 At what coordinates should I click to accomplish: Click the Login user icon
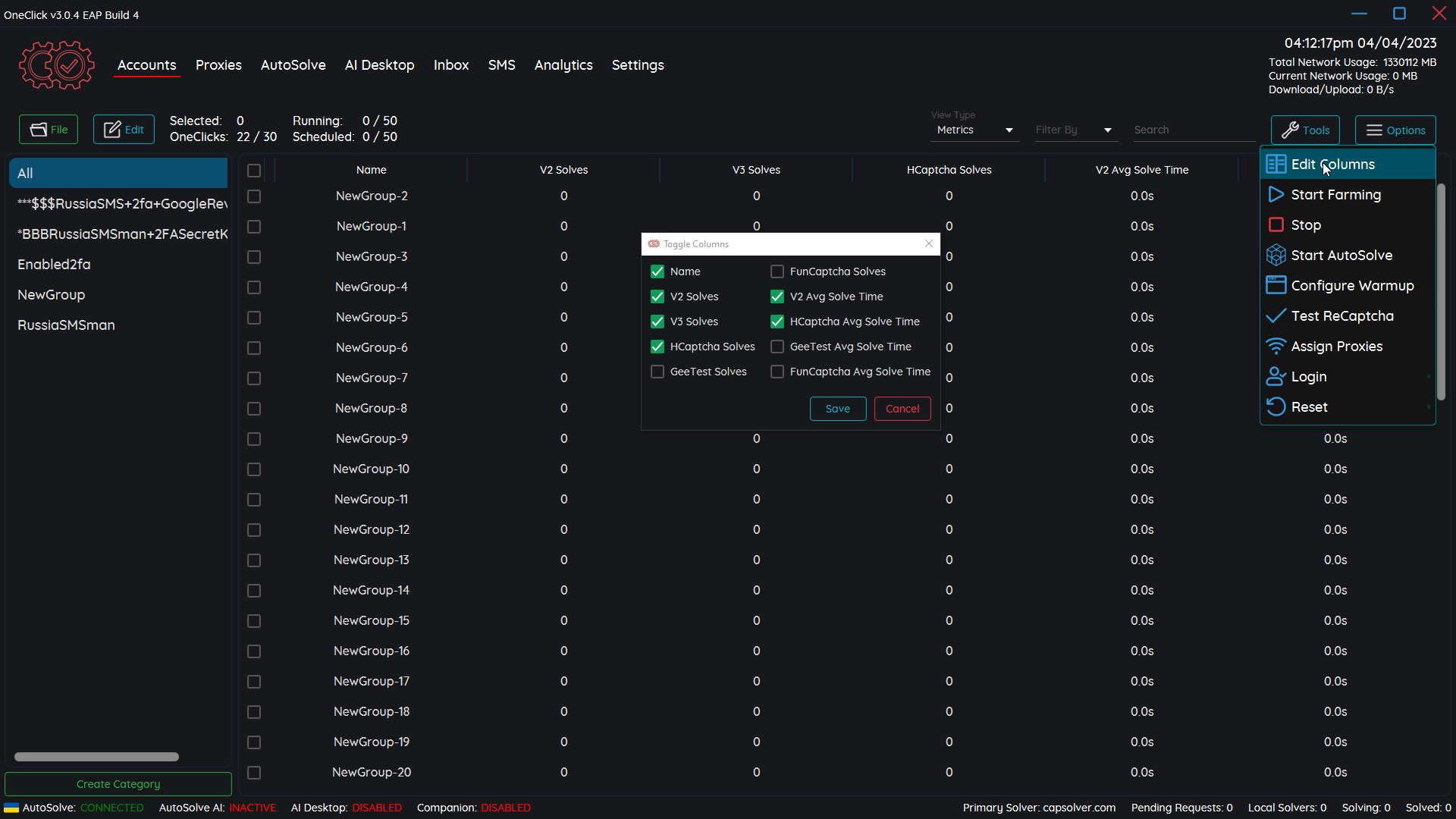(1276, 377)
